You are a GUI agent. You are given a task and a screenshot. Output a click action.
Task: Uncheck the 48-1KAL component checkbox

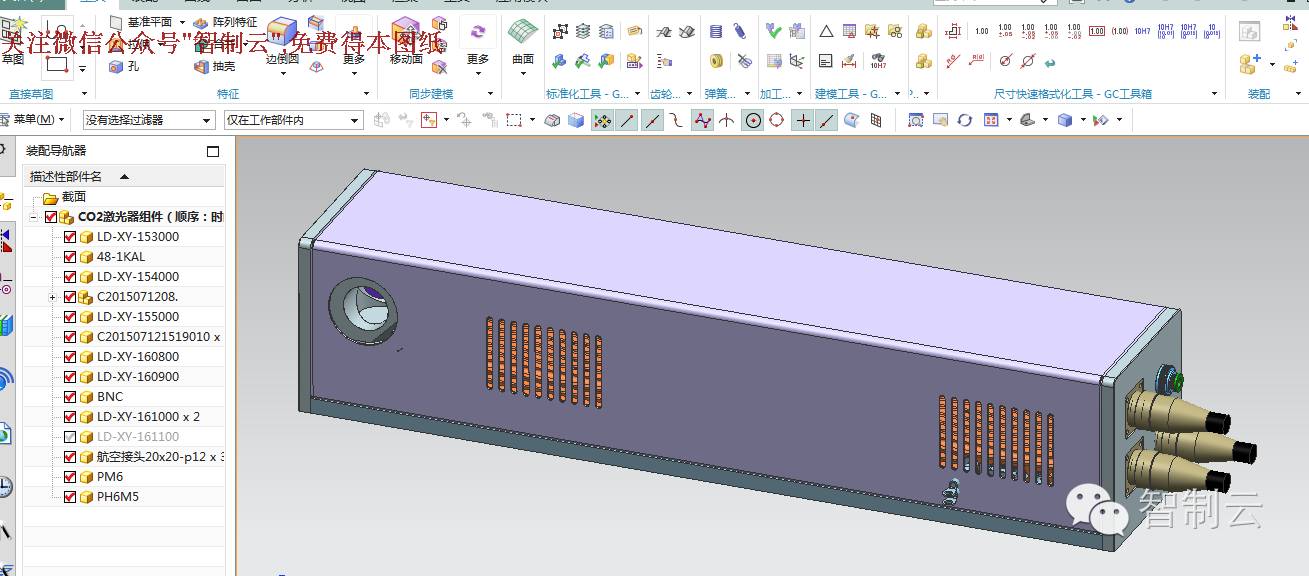(x=70, y=257)
